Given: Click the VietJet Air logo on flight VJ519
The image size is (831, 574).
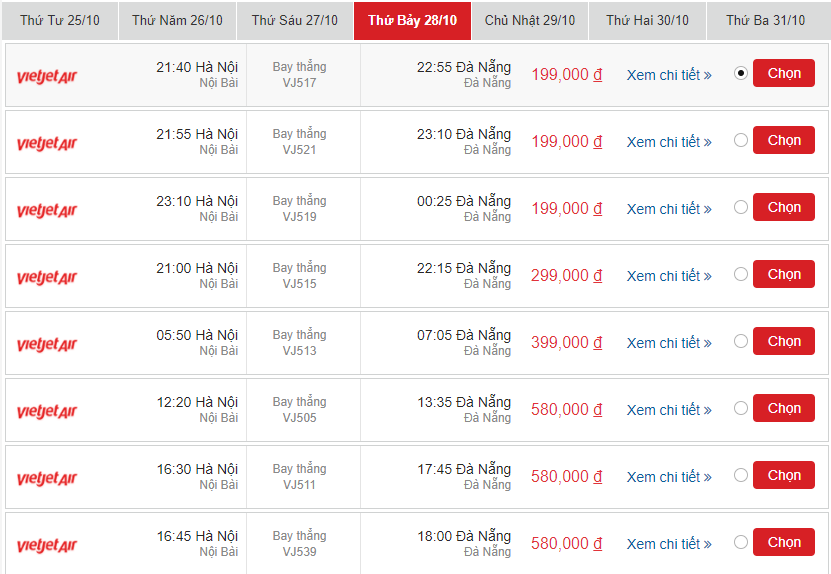Looking at the screenshot, I should [47, 210].
